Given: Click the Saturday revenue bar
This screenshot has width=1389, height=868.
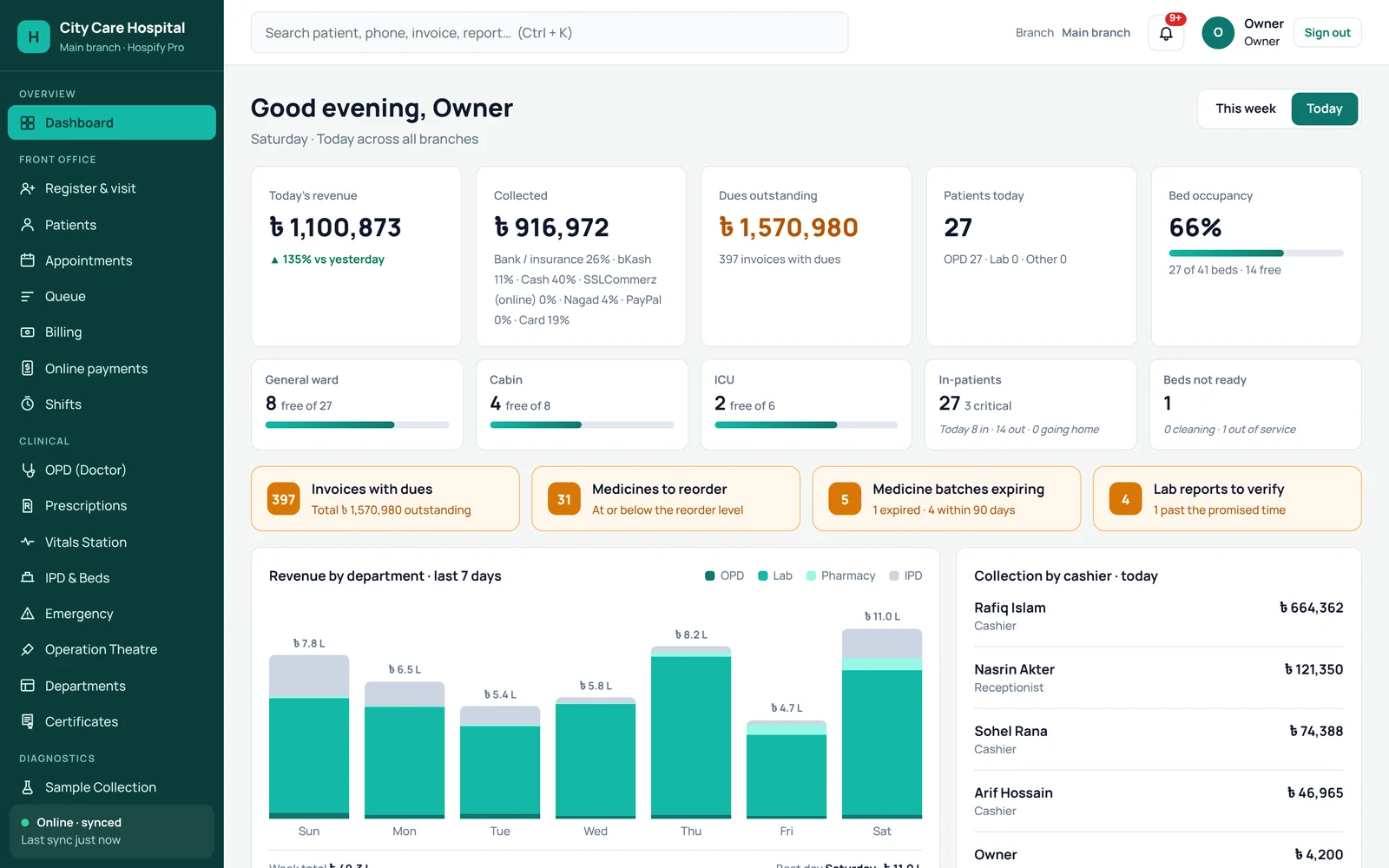Looking at the screenshot, I should click(x=882, y=724).
